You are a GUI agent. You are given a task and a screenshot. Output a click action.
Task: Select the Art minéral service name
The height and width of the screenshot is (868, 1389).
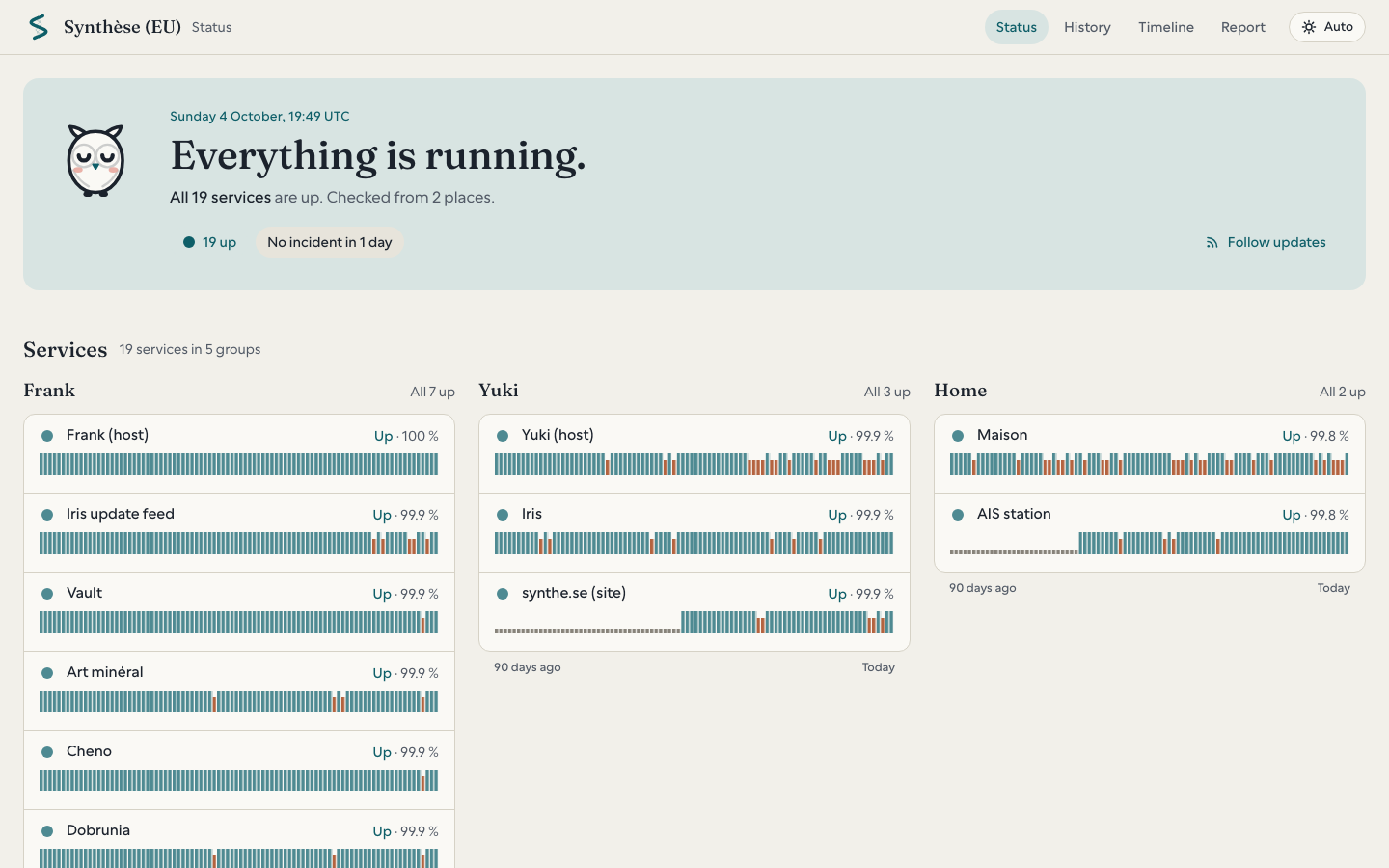[x=105, y=672]
